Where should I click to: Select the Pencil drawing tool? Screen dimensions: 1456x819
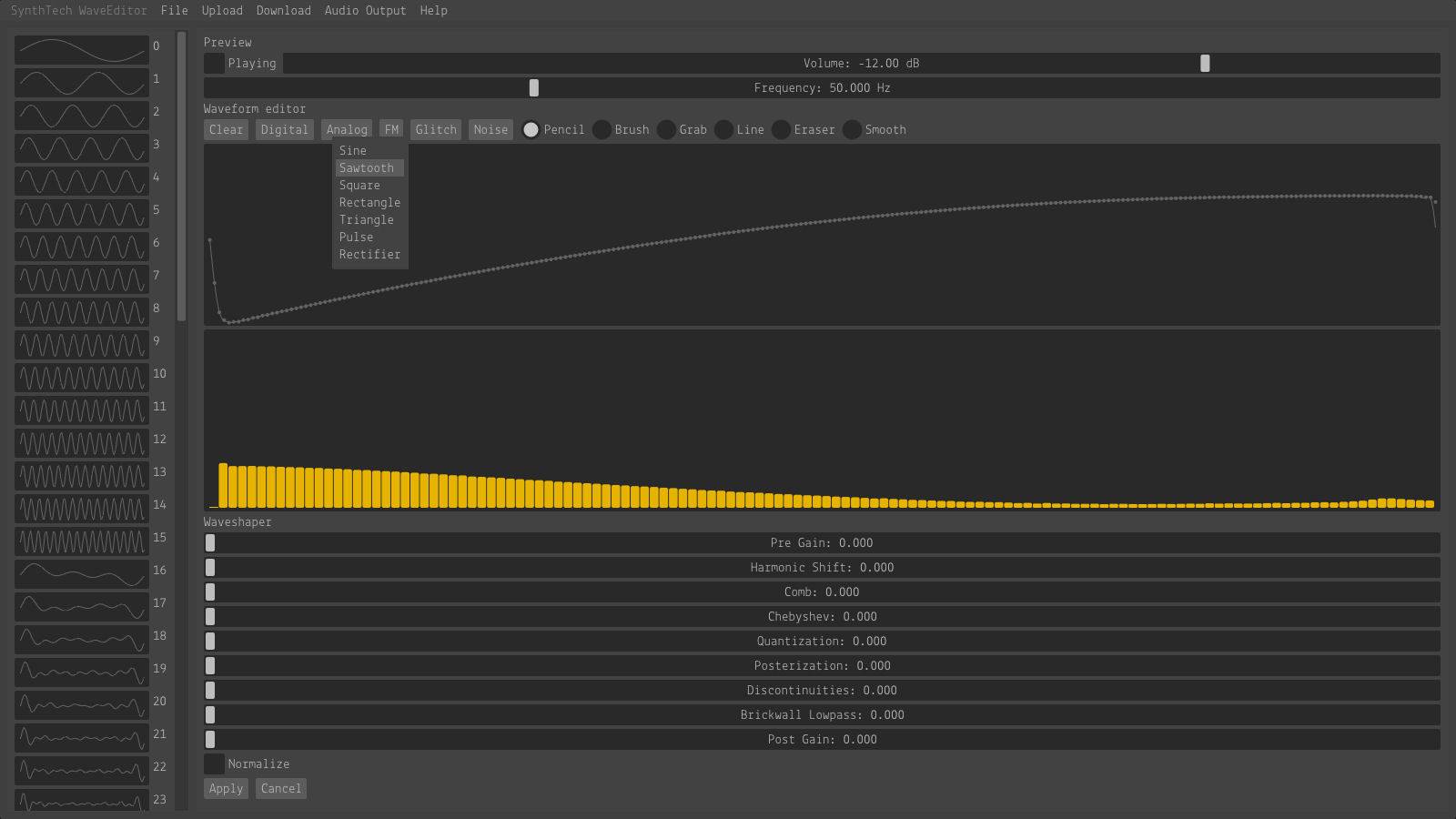pyautogui.click(x=531, y=129)
